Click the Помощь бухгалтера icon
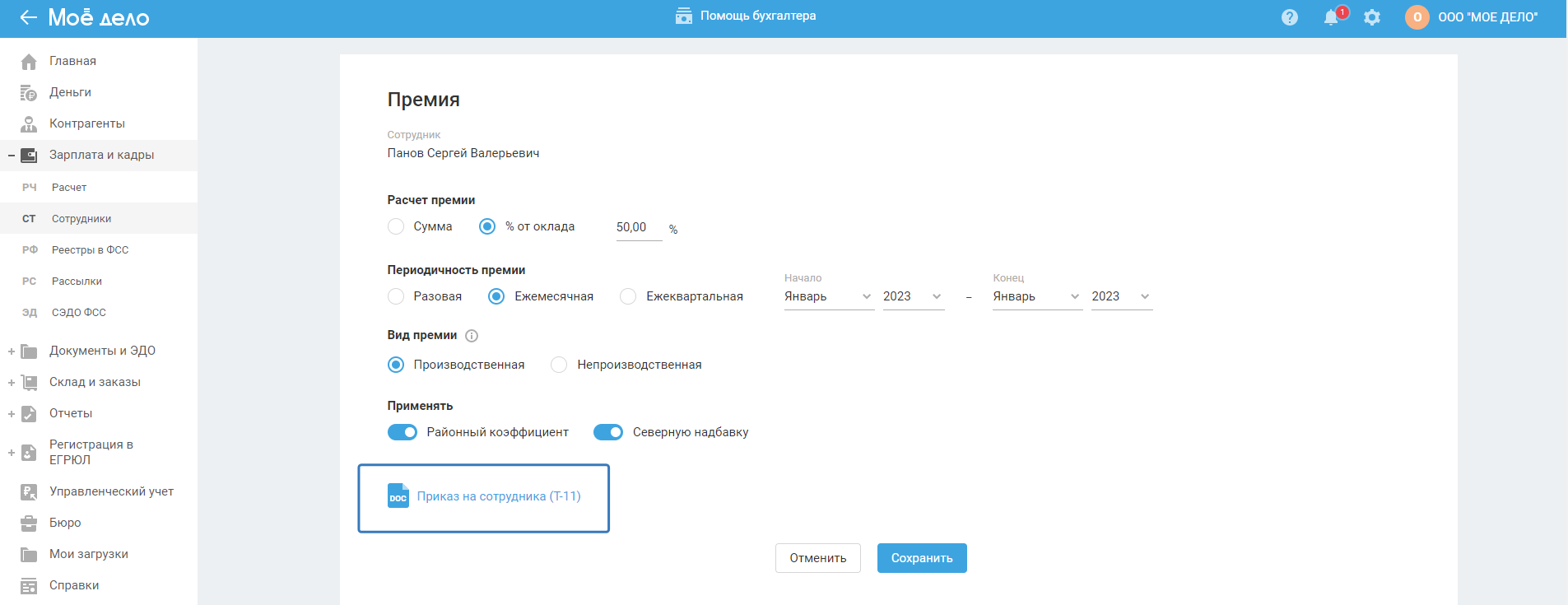Viewport: 1568px width, 605px height. click(x=684, y=16)
